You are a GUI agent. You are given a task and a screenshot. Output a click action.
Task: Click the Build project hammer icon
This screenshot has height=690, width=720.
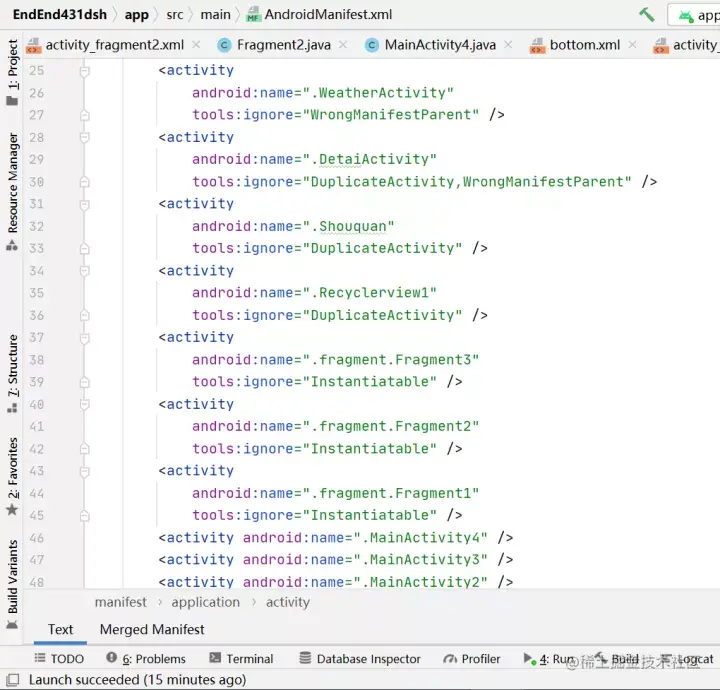647,15
